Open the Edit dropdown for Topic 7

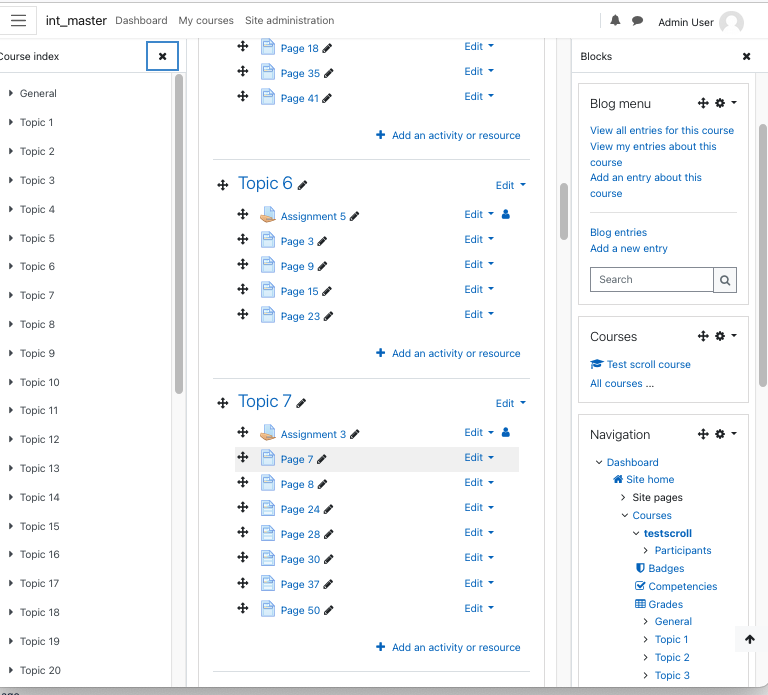510,403
